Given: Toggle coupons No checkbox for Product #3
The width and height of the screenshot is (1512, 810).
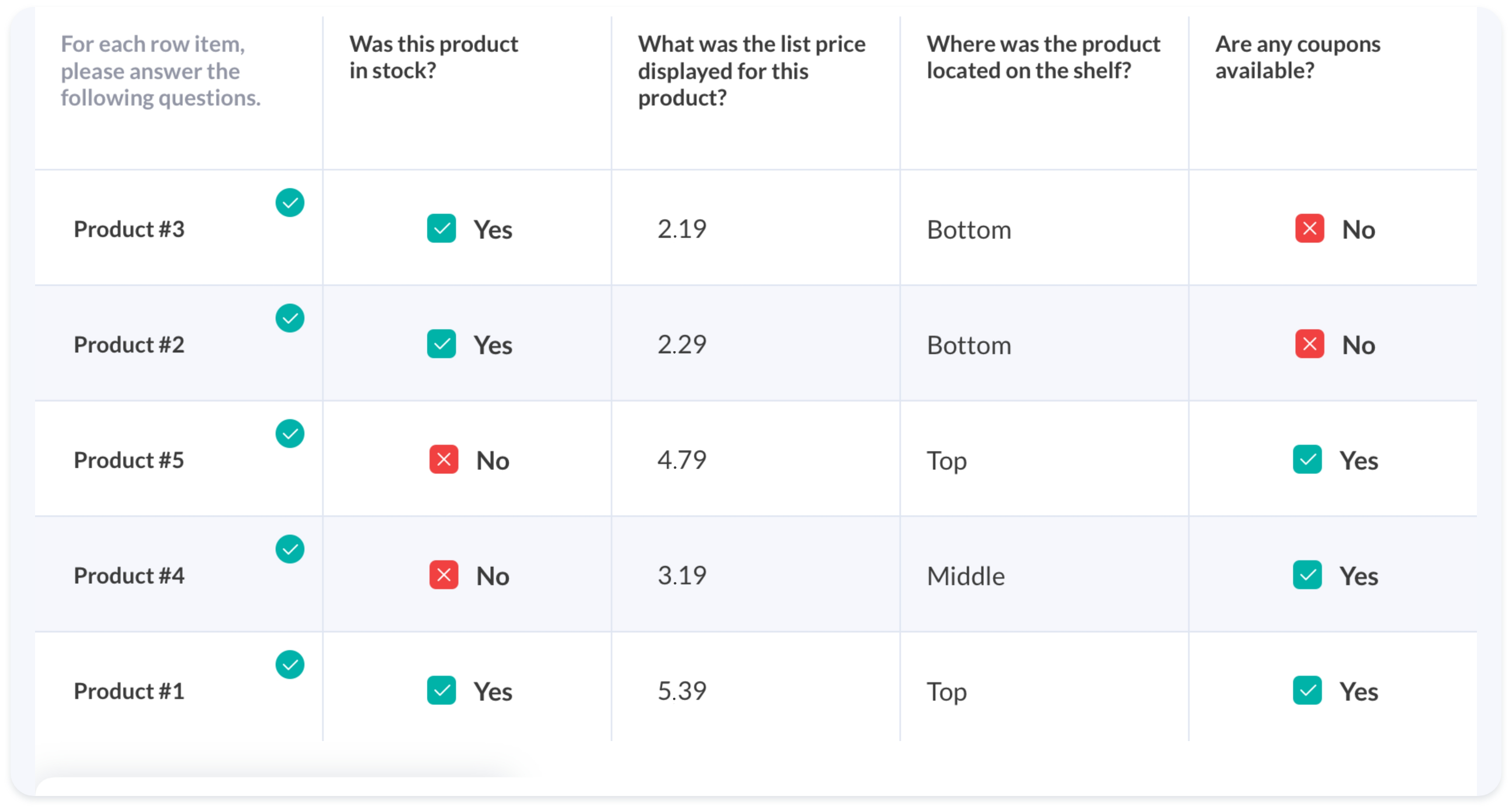Looking at the screenshot, I should [1309, 229].
